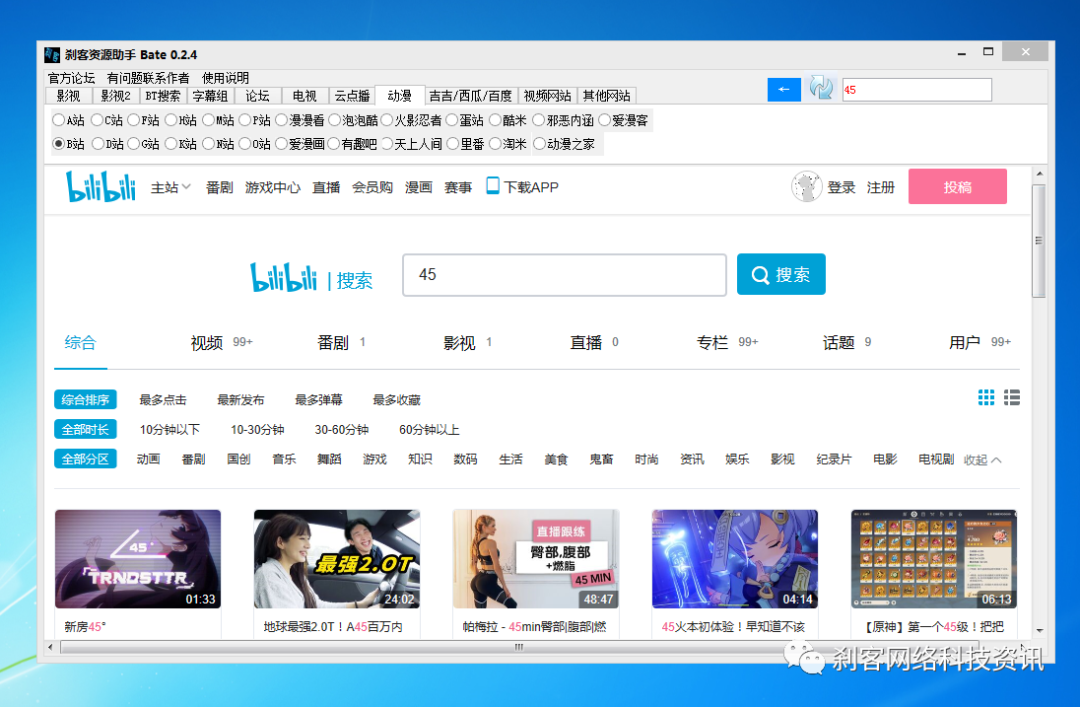Open the 原神 video thumbnail
This screenshot has height=707, width=1080.
pyautogui.click(x=934, y=560)
